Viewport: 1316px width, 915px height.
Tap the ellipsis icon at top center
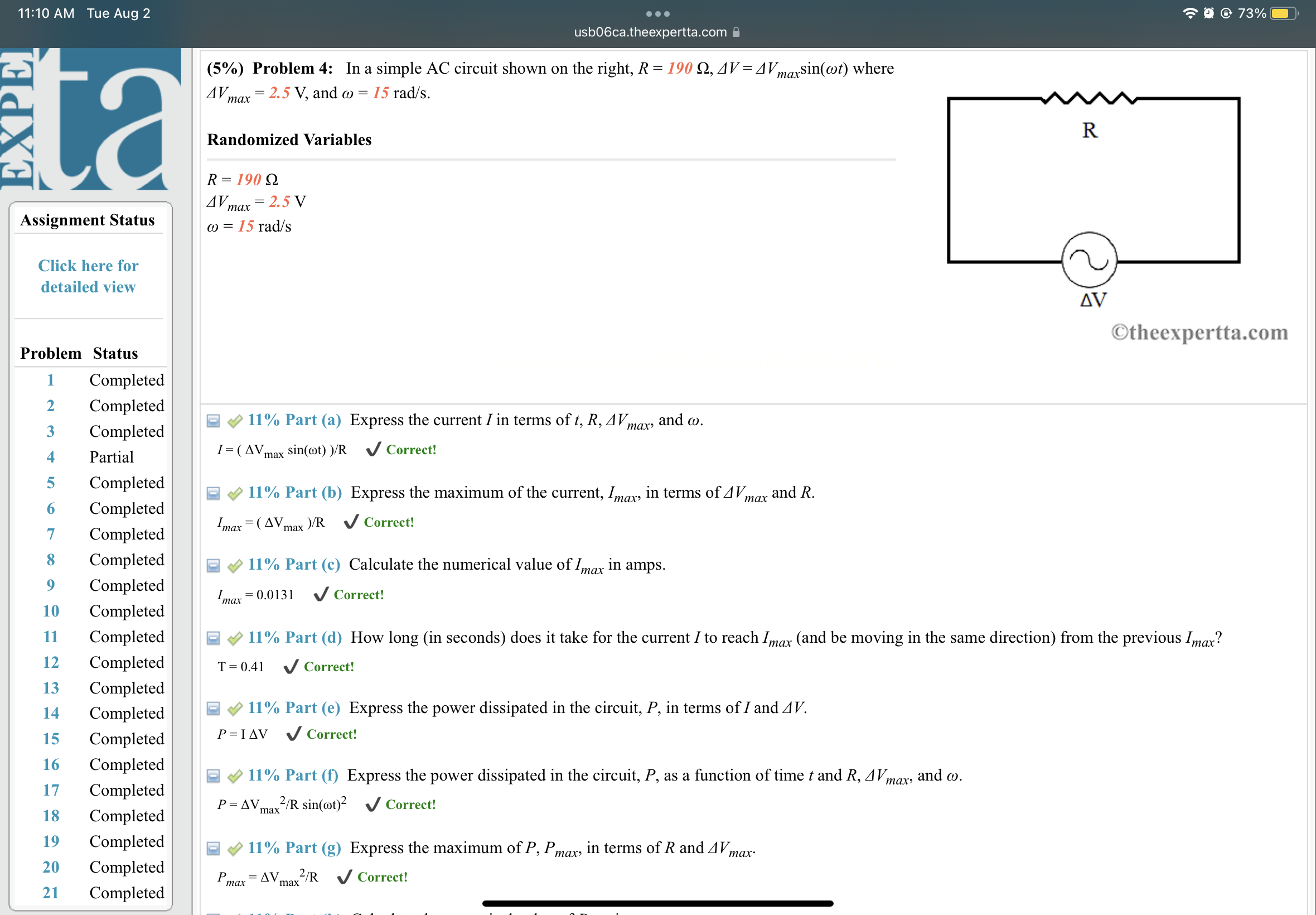coord(657,13)
